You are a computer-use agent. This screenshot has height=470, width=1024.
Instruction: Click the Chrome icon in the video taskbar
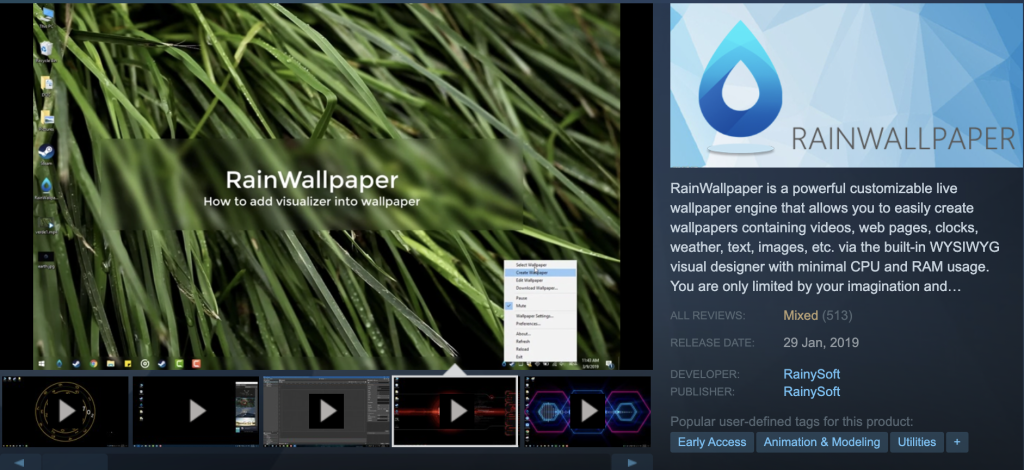point(93,364)
